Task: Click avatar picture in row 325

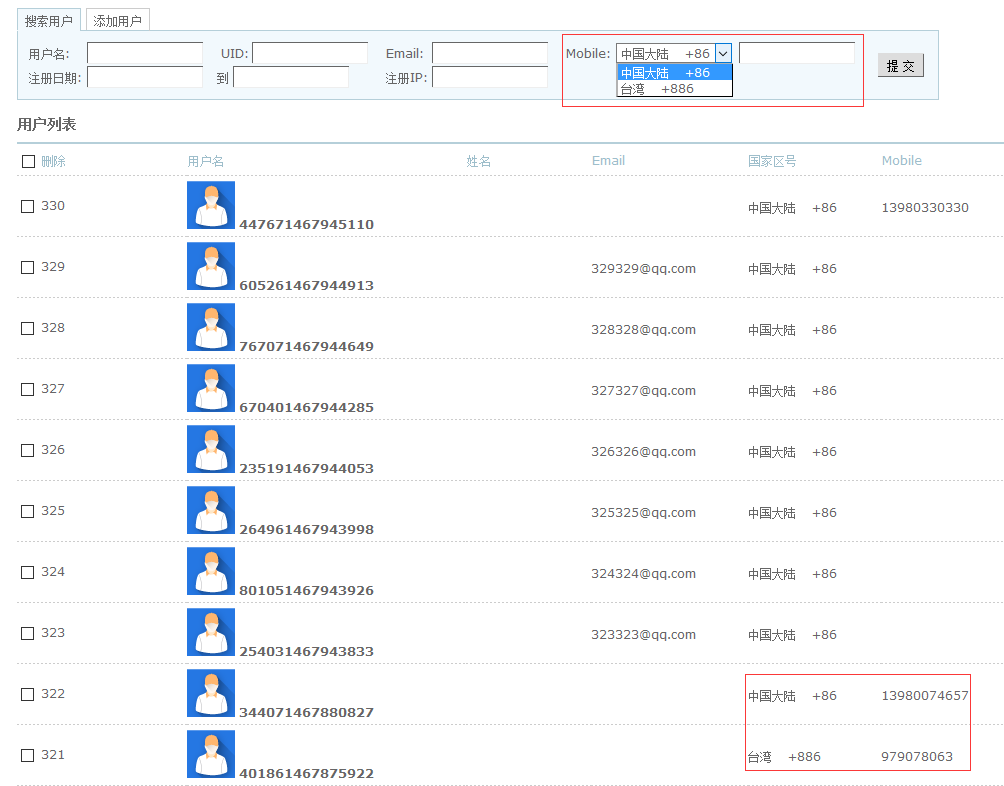Action: coord(210,510)
